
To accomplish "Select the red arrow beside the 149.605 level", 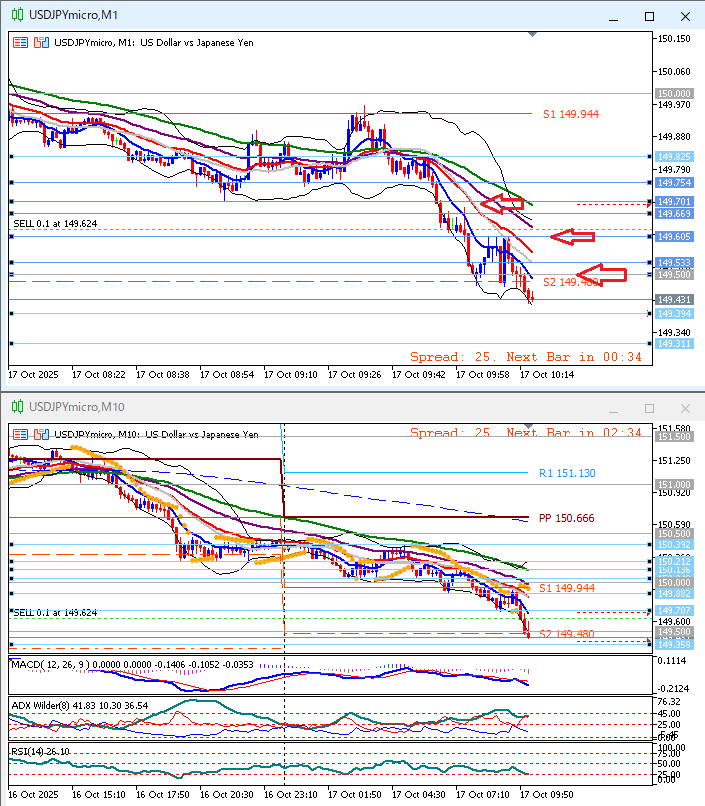I will 574,237.
